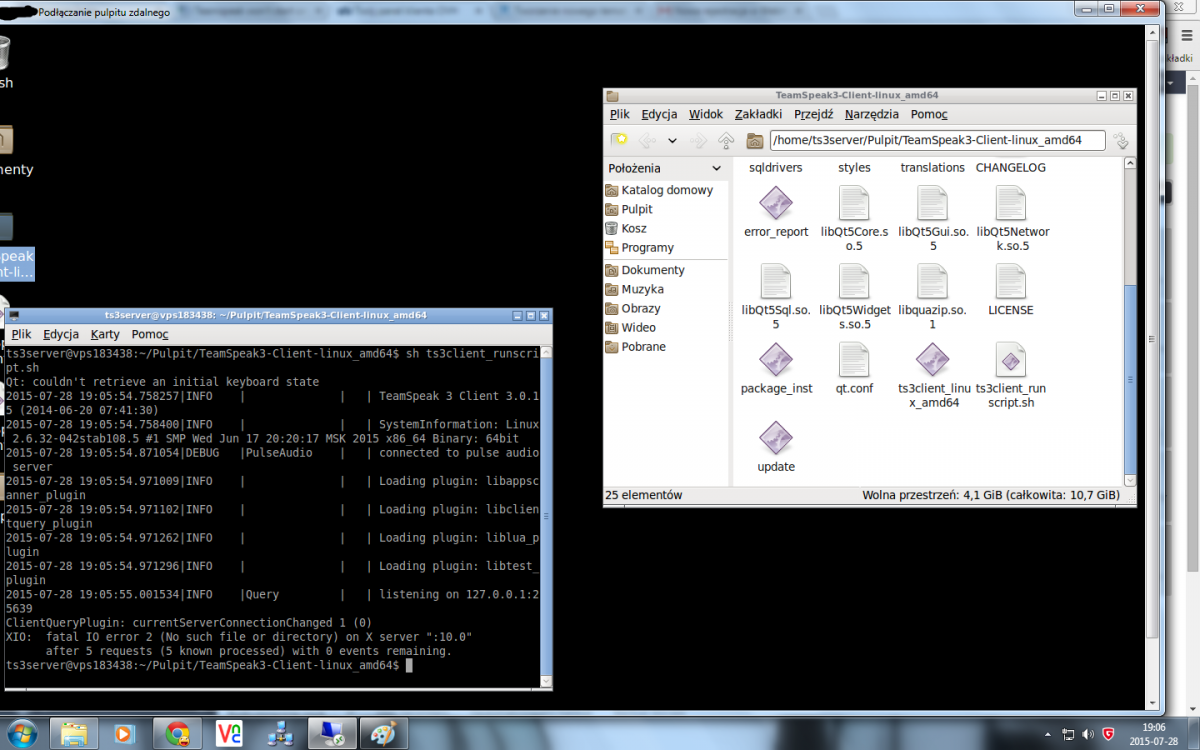Screen dimensions: 1200x750
Task: Expand the Położenia side panel dropdown
Action: [x=716, y=169]
